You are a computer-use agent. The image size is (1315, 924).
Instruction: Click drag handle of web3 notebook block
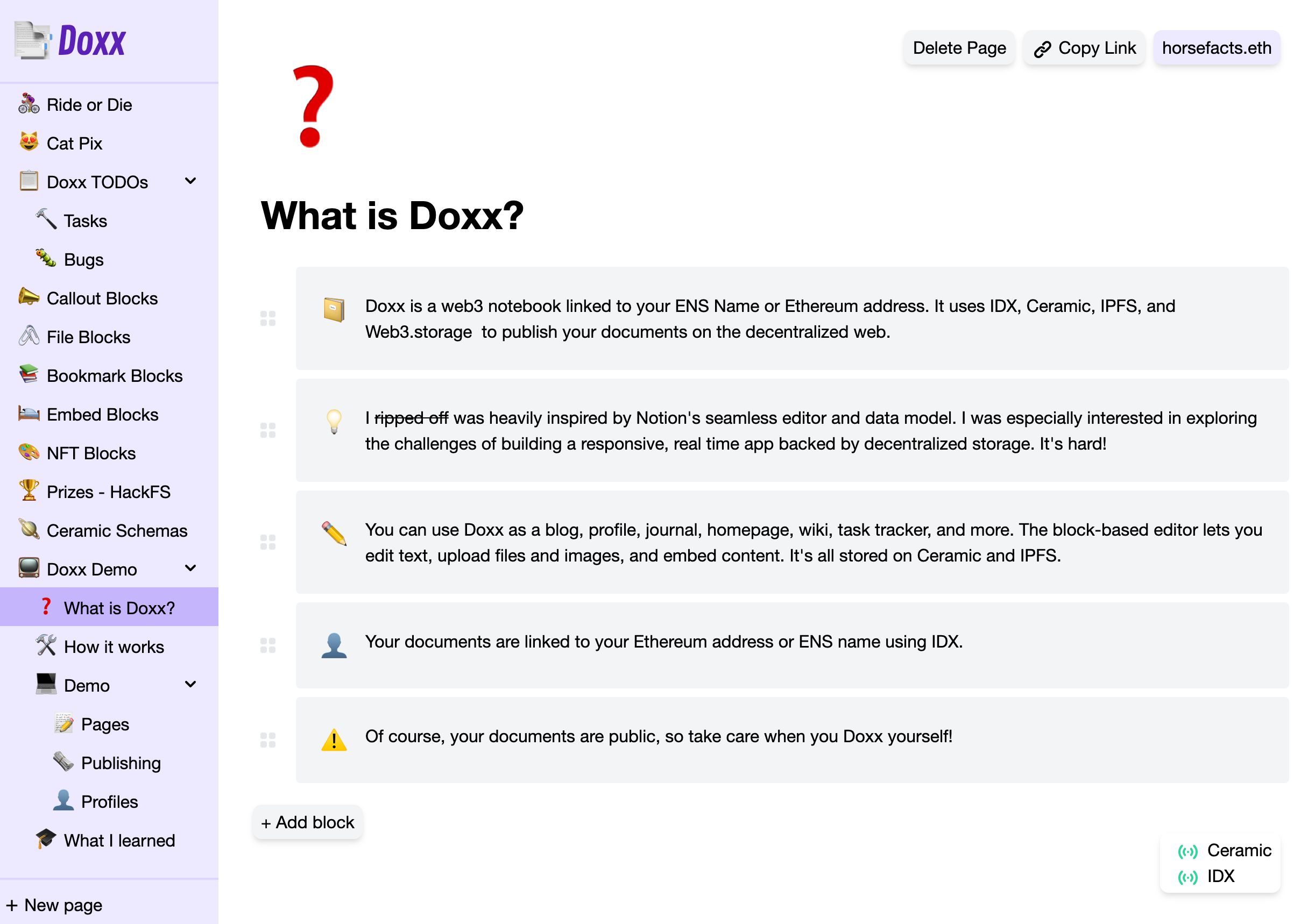tap(268, 318)
